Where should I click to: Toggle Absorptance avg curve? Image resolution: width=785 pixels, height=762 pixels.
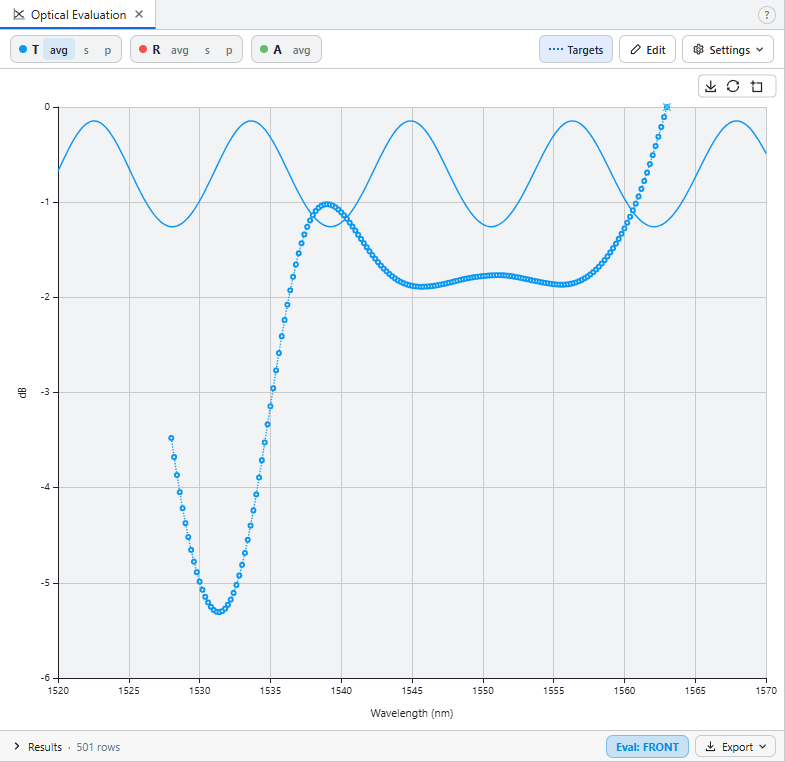pyautogui.click(x=301, y=50)
